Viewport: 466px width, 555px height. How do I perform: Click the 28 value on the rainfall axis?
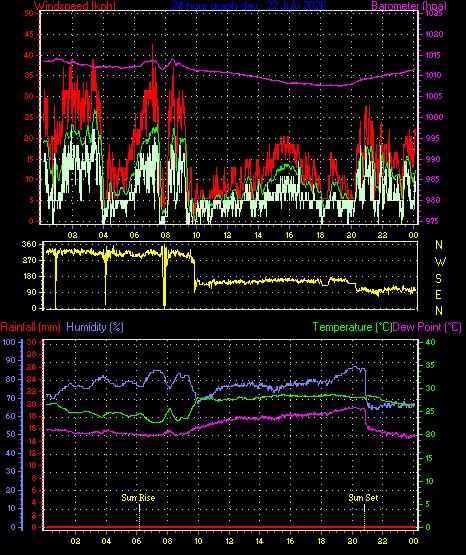click(x=32, y=354)
